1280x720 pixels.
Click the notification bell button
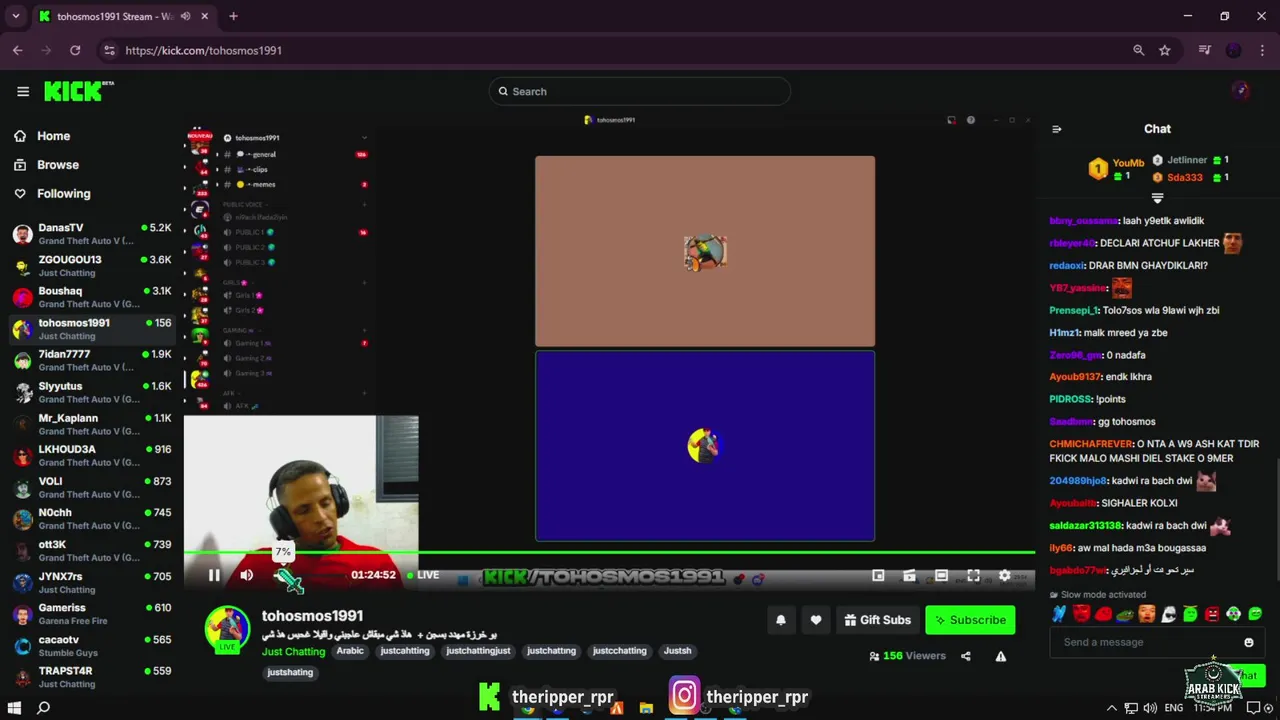(x=781, y=620)
